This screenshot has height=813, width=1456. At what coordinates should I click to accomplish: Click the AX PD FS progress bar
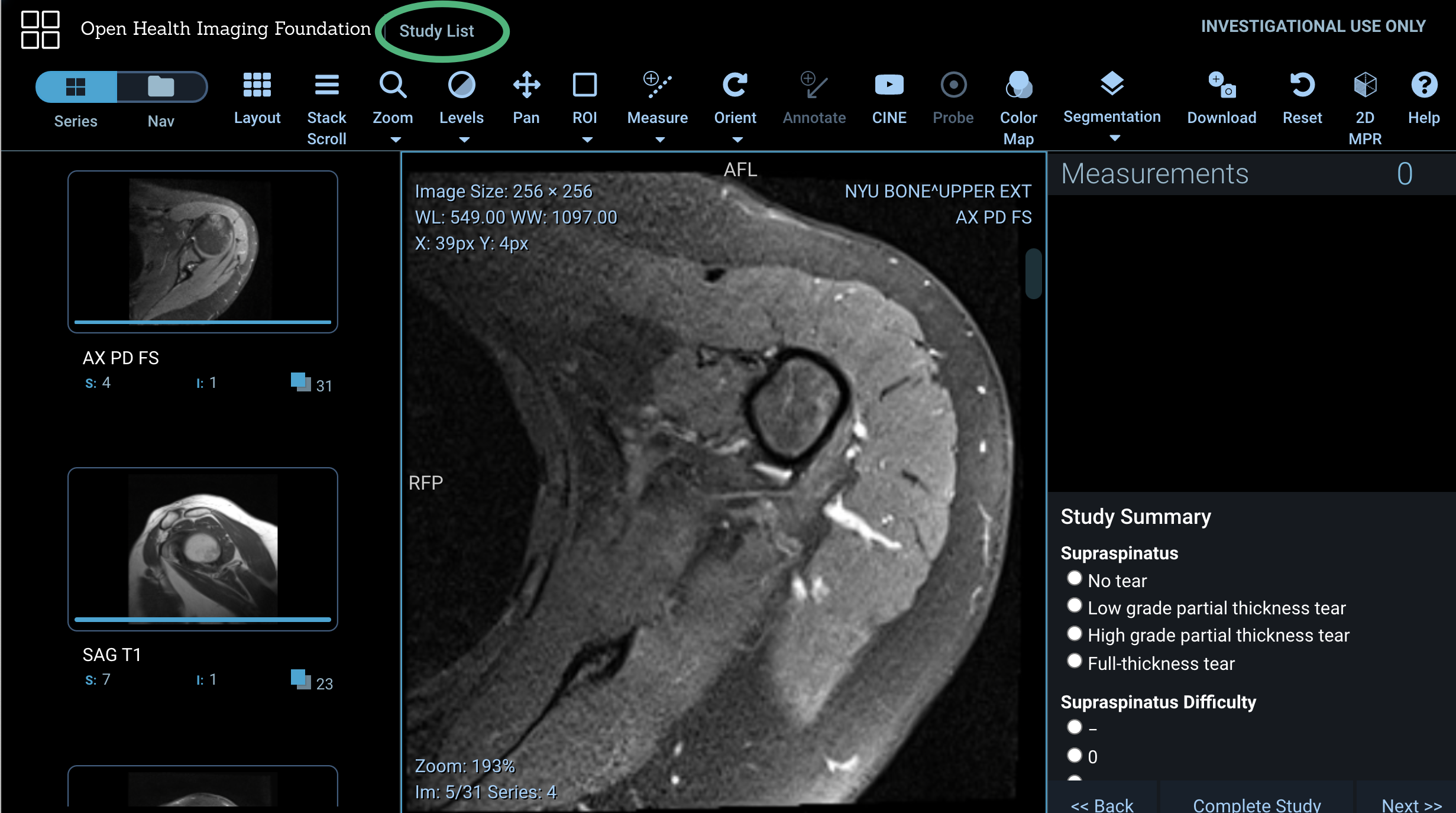pyautogui.click(x=203, y=322)
